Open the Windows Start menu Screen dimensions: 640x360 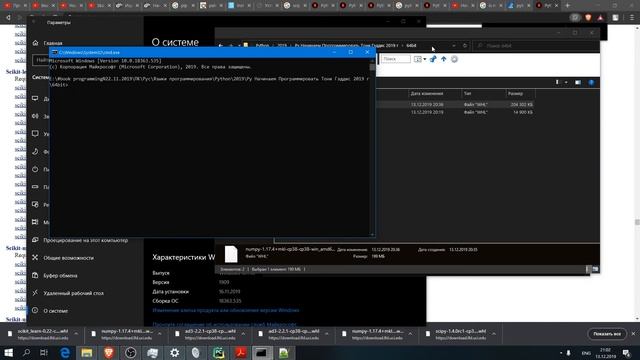[x=8, y=353]
